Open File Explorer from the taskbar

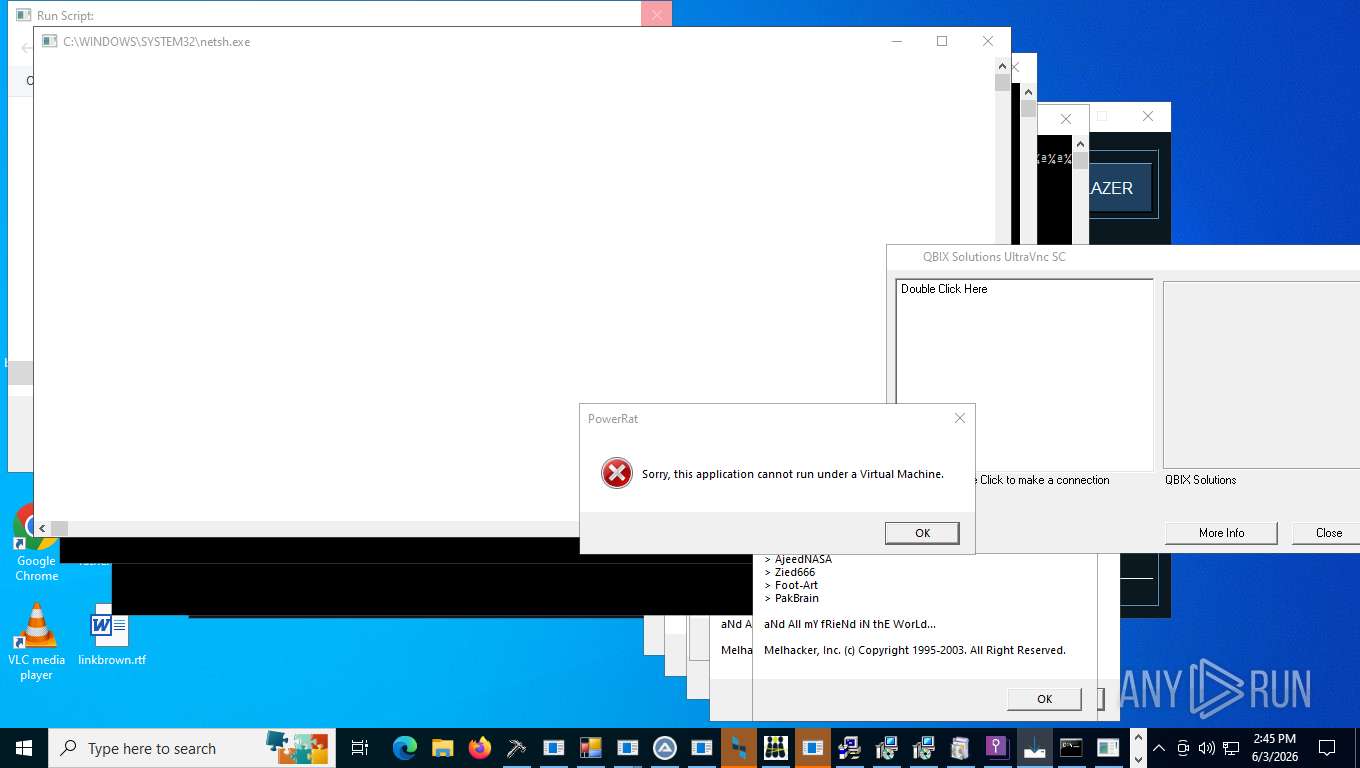pos(442,748)
